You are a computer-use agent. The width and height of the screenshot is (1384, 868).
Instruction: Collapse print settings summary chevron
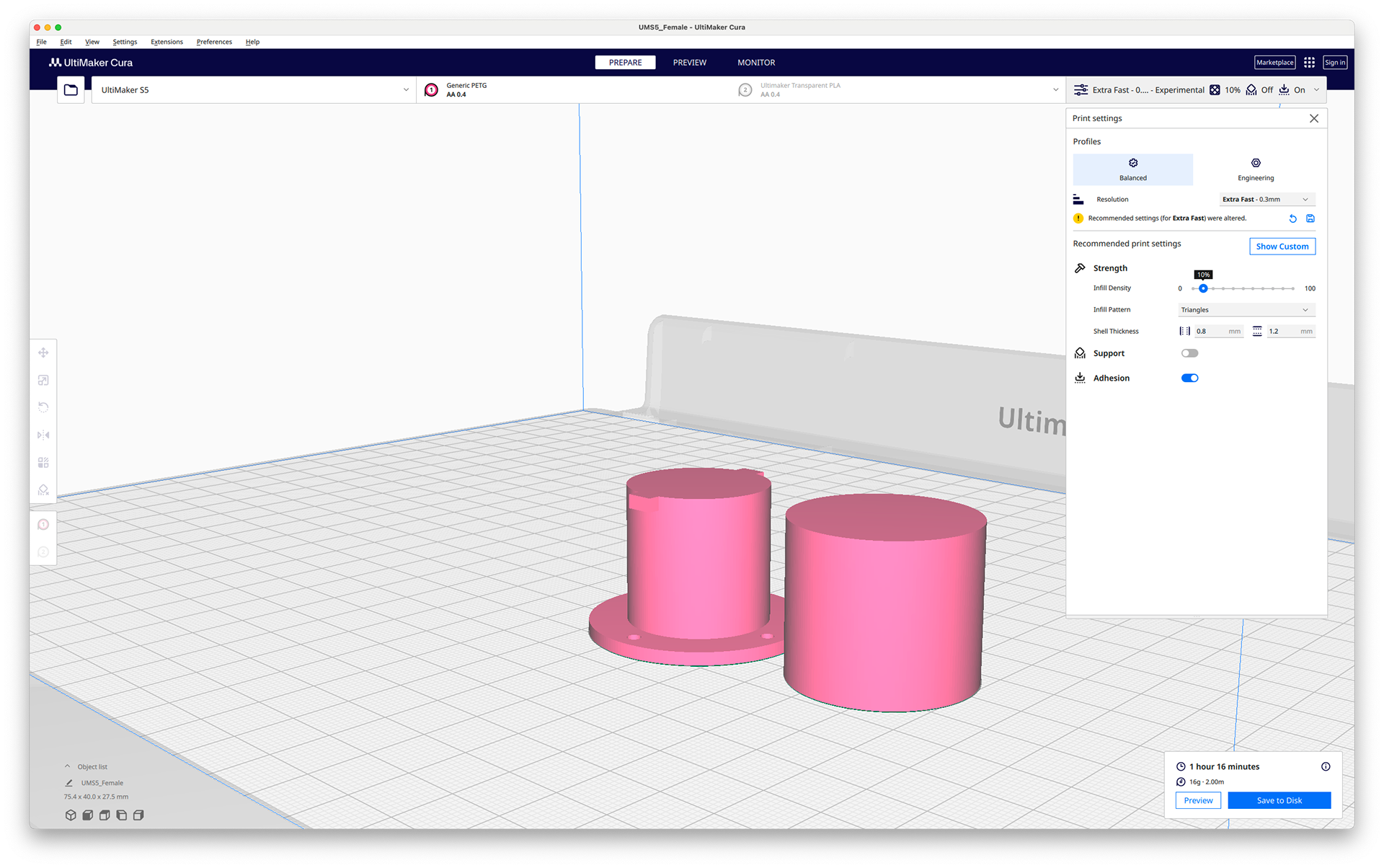pos(1316,90)
